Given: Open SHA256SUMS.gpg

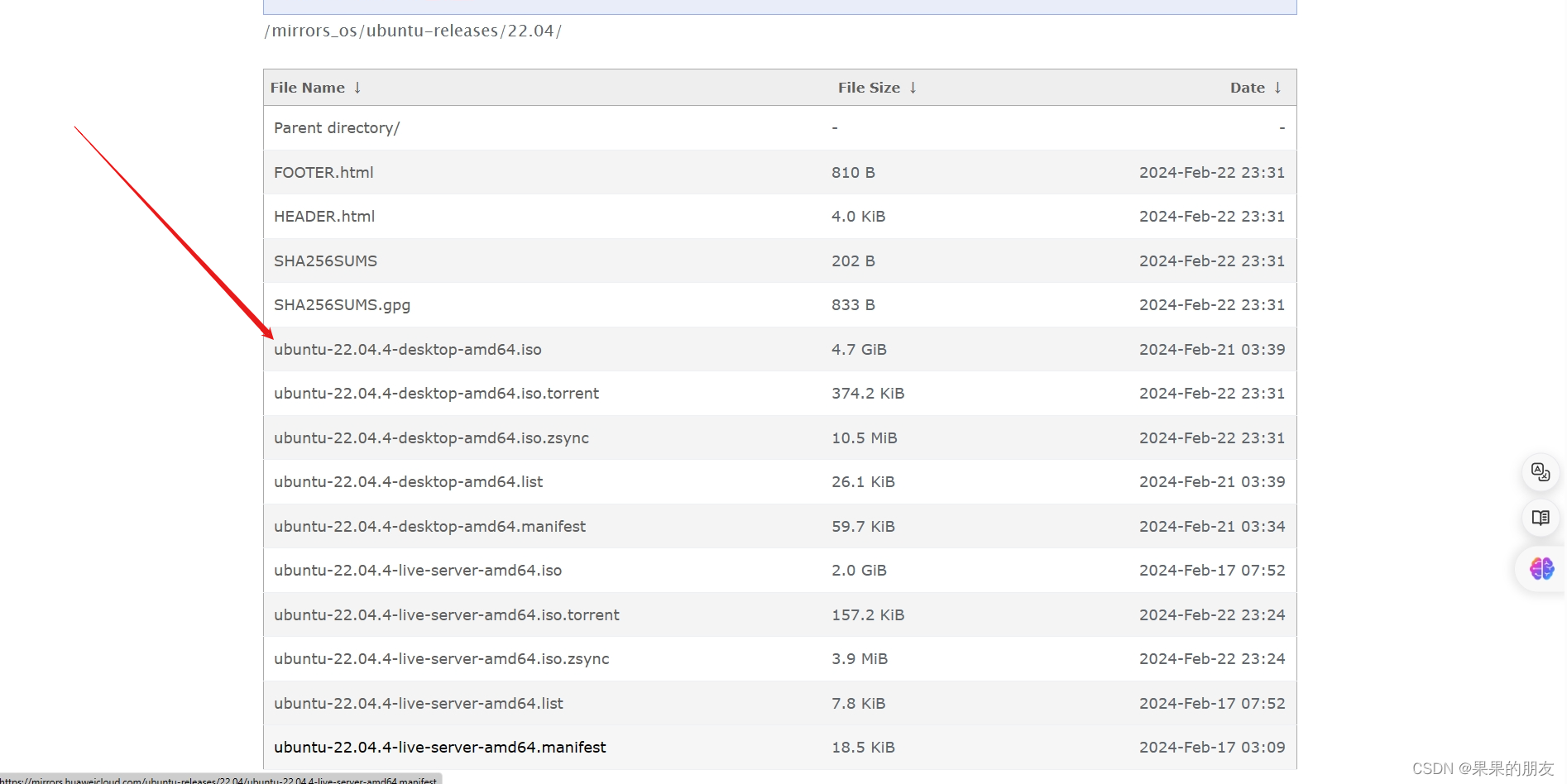Looking at the screenshot, I should click(x=342, y=304).
